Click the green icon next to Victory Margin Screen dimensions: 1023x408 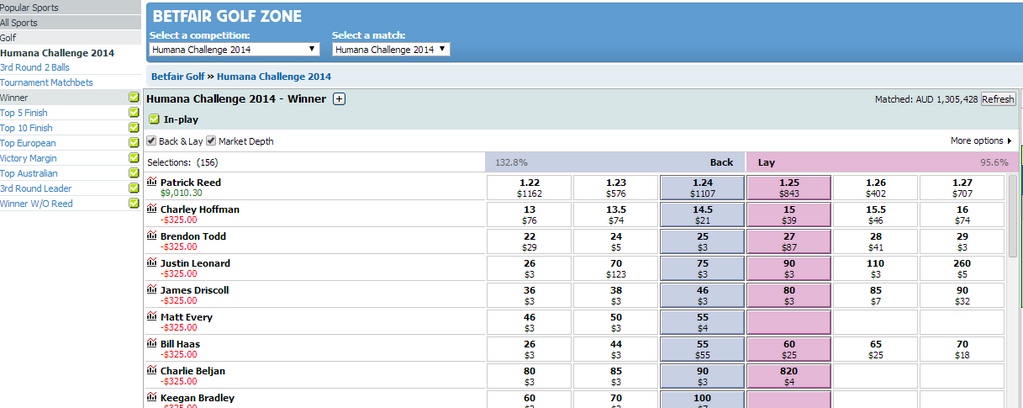[x=134, y=158]
